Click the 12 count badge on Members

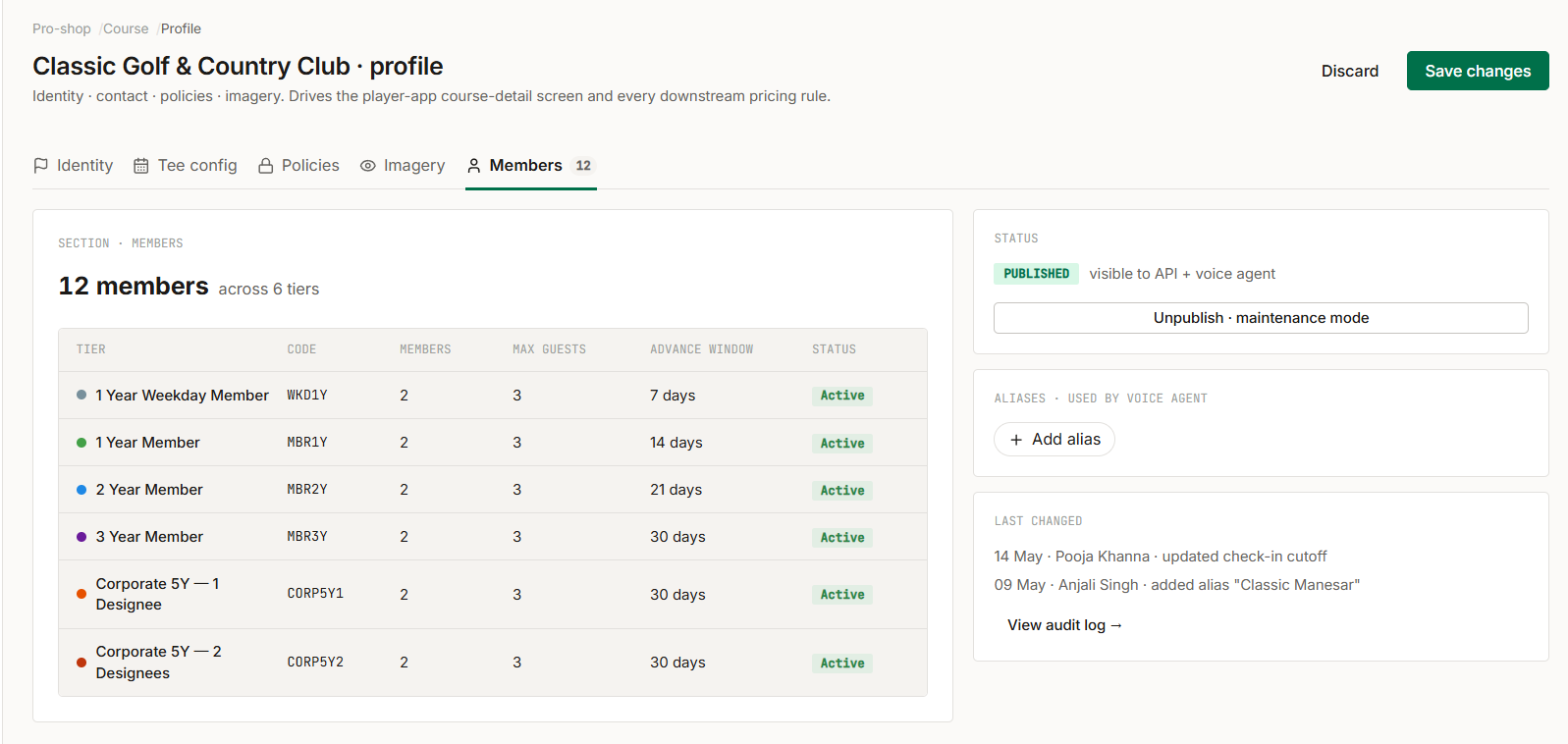click(583, 166)
